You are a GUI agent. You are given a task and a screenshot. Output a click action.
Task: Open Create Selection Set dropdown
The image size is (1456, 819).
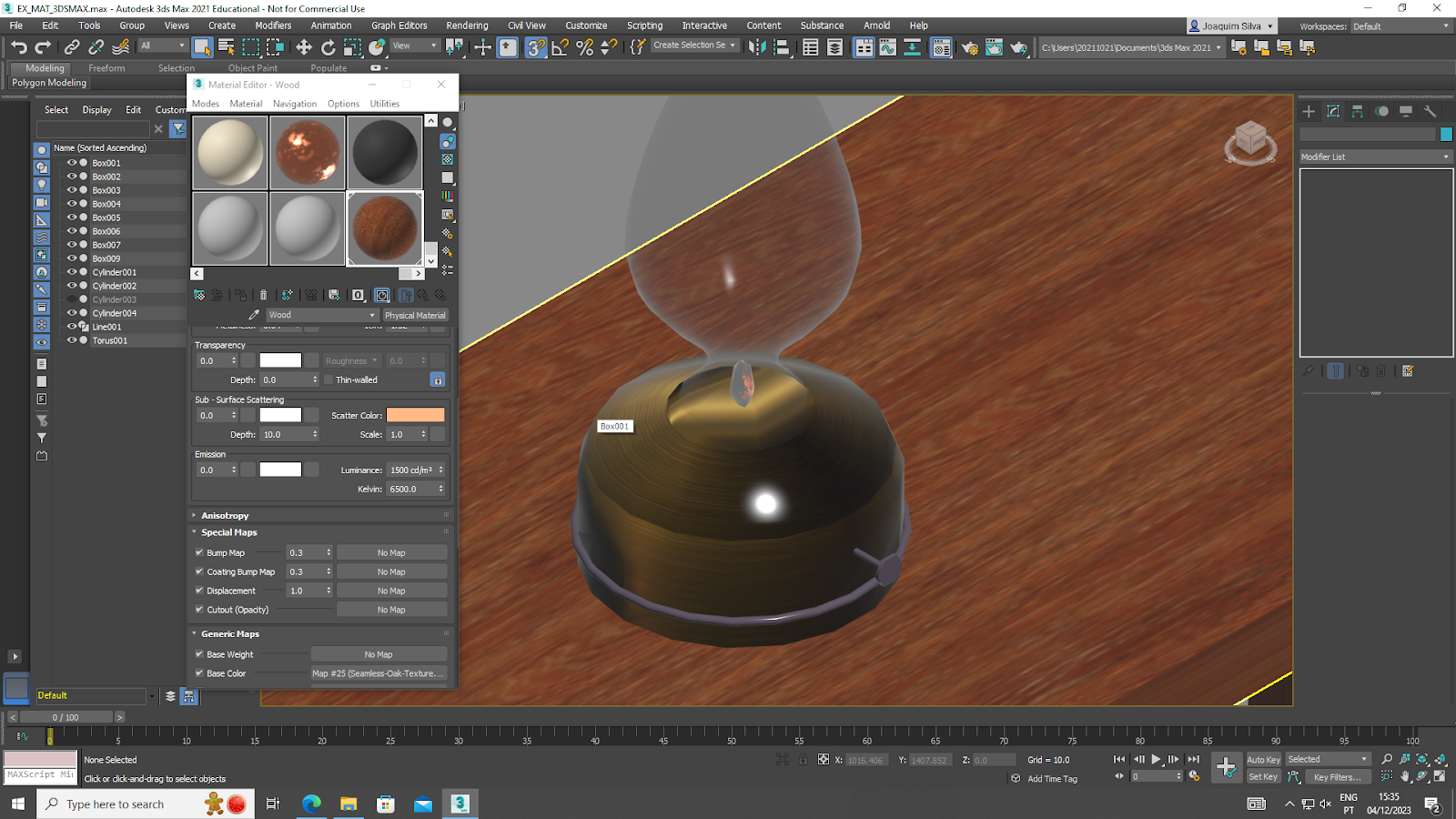click(694, 45)
